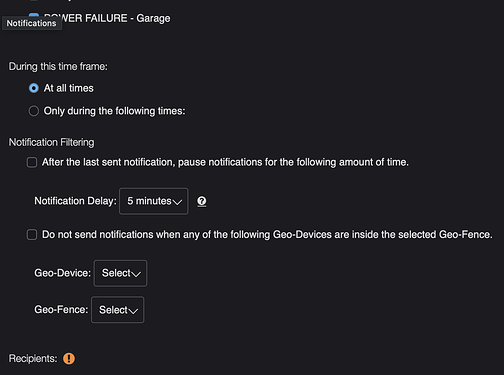
Task: Click the orange warning icon next to Recipients
Action: (69, 359)
